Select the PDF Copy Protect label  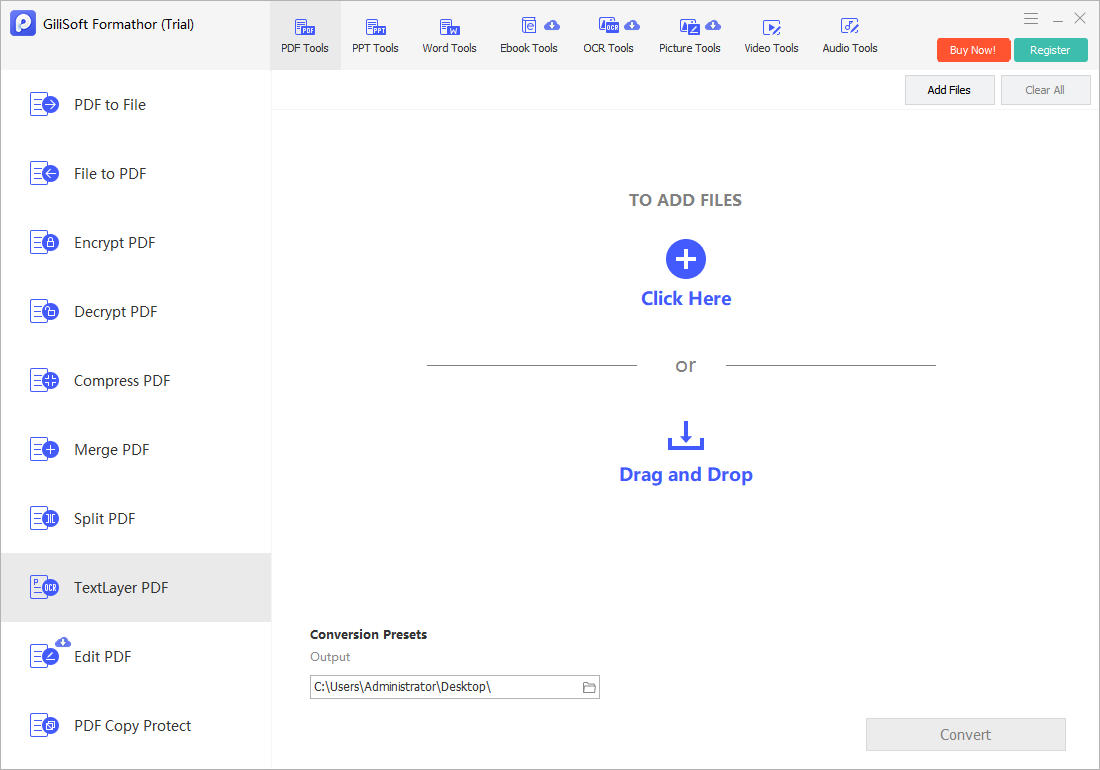133,726
